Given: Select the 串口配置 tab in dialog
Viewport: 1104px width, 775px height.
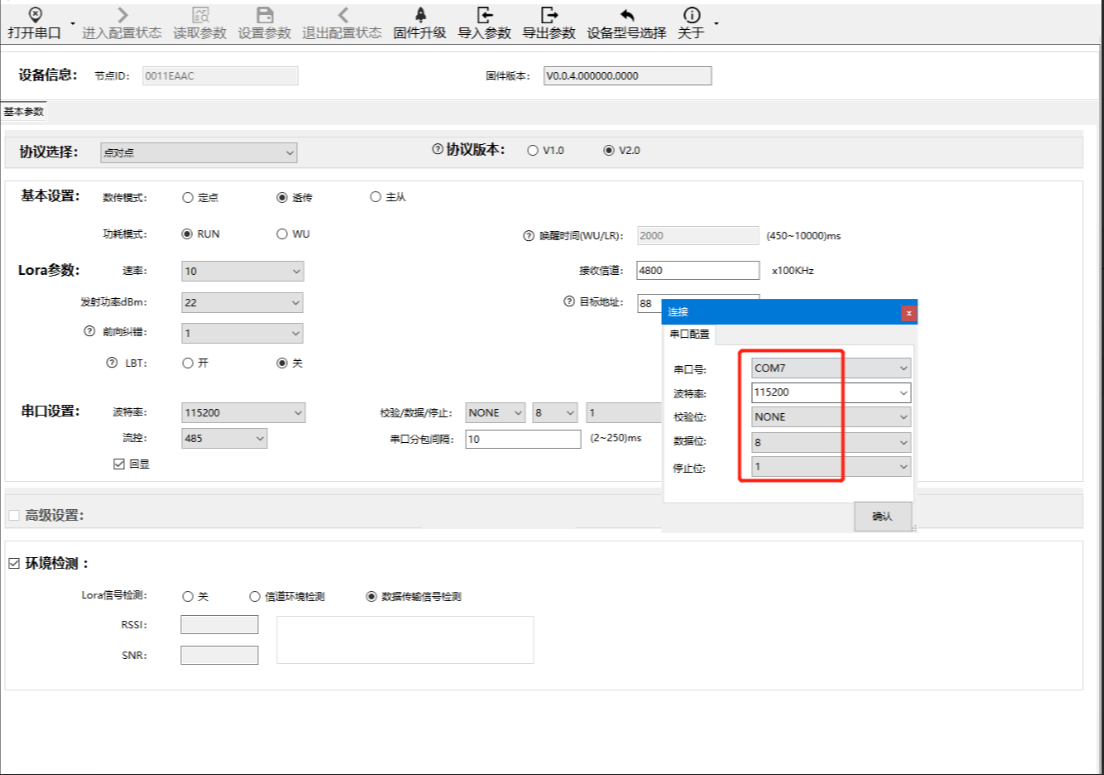Looking at the screenshot, I should click(x=689, y=334).
